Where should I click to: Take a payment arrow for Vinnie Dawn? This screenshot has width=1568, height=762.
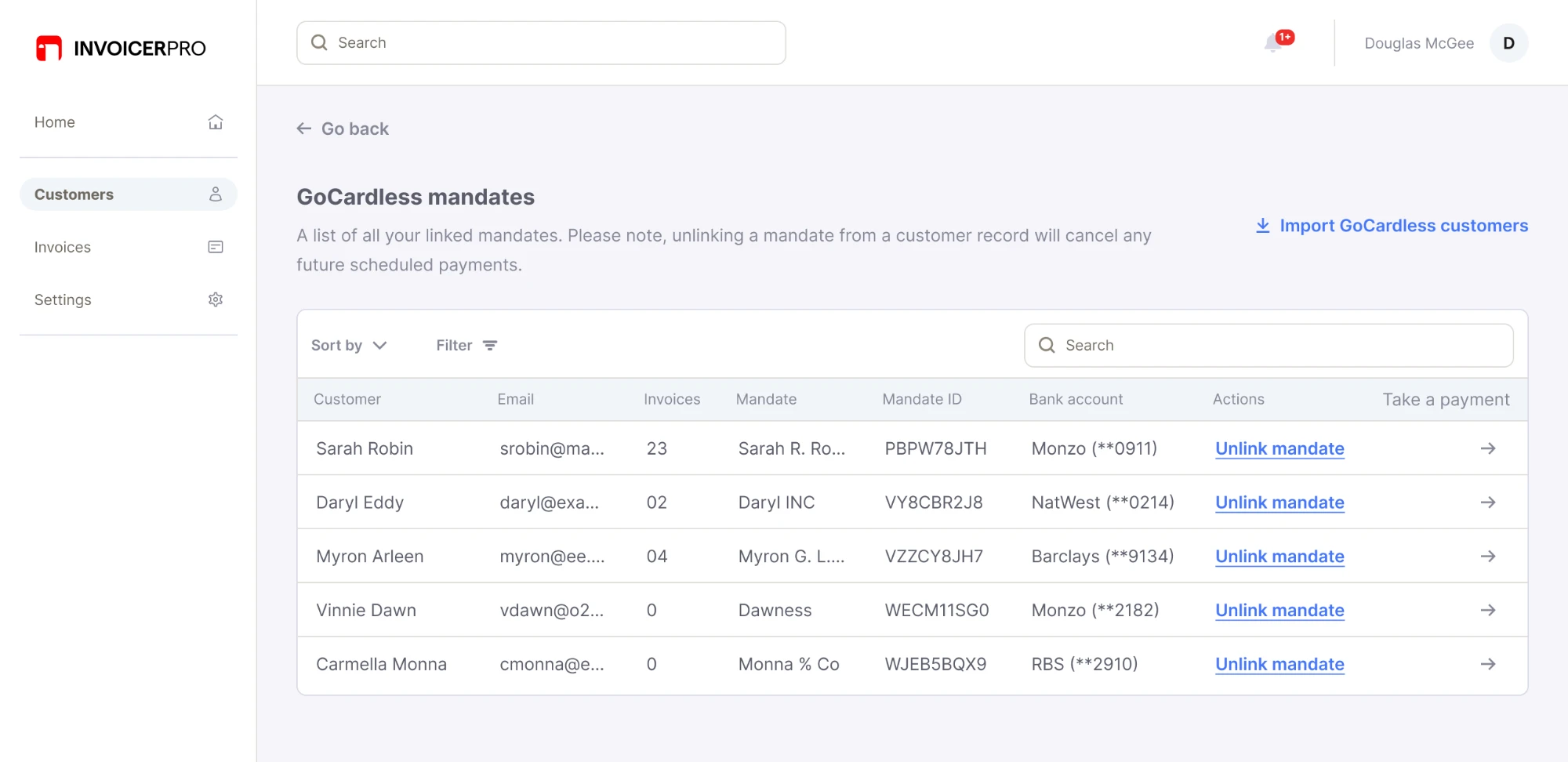pyautogui.click(x=1488, y=610)
